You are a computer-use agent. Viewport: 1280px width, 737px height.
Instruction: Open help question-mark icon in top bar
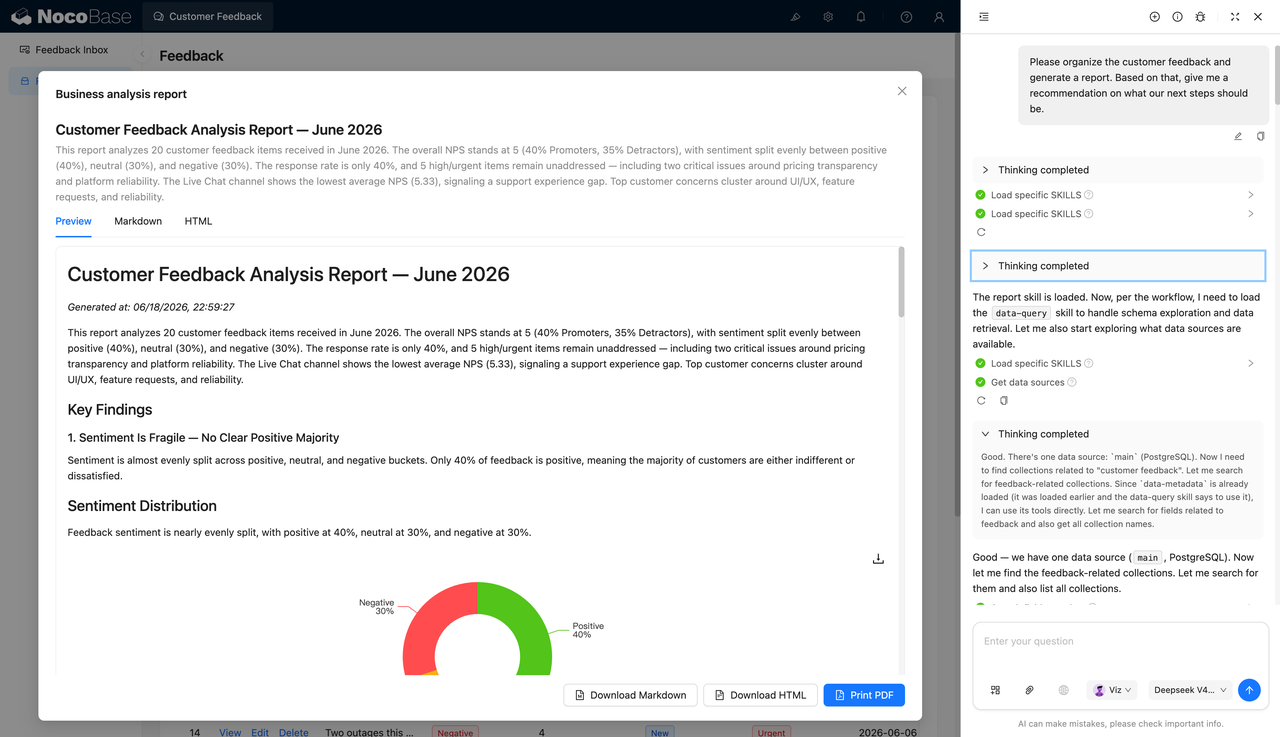(906, 17)
